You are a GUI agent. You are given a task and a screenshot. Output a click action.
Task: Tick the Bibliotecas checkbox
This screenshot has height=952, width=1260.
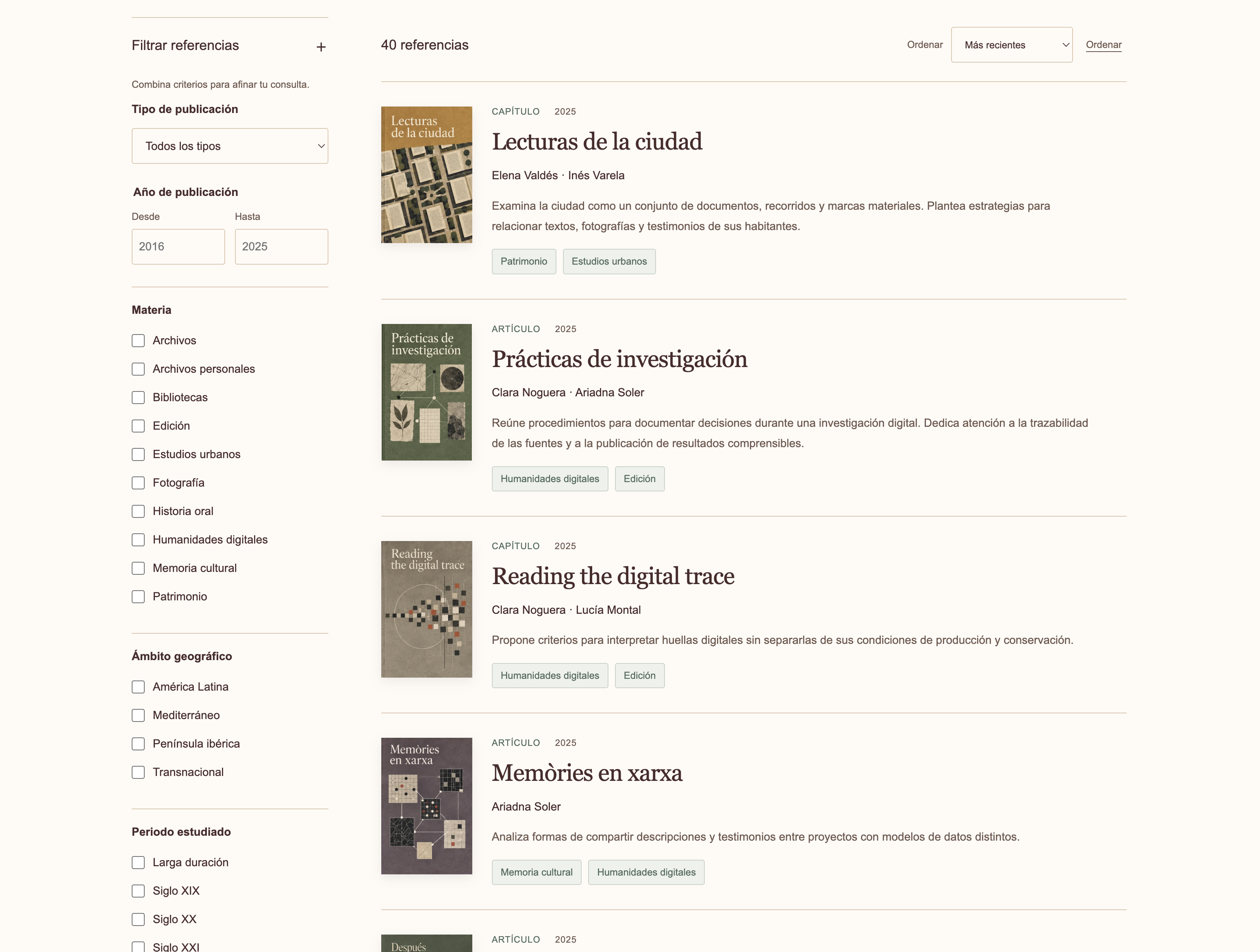click(x=138, y=398)
